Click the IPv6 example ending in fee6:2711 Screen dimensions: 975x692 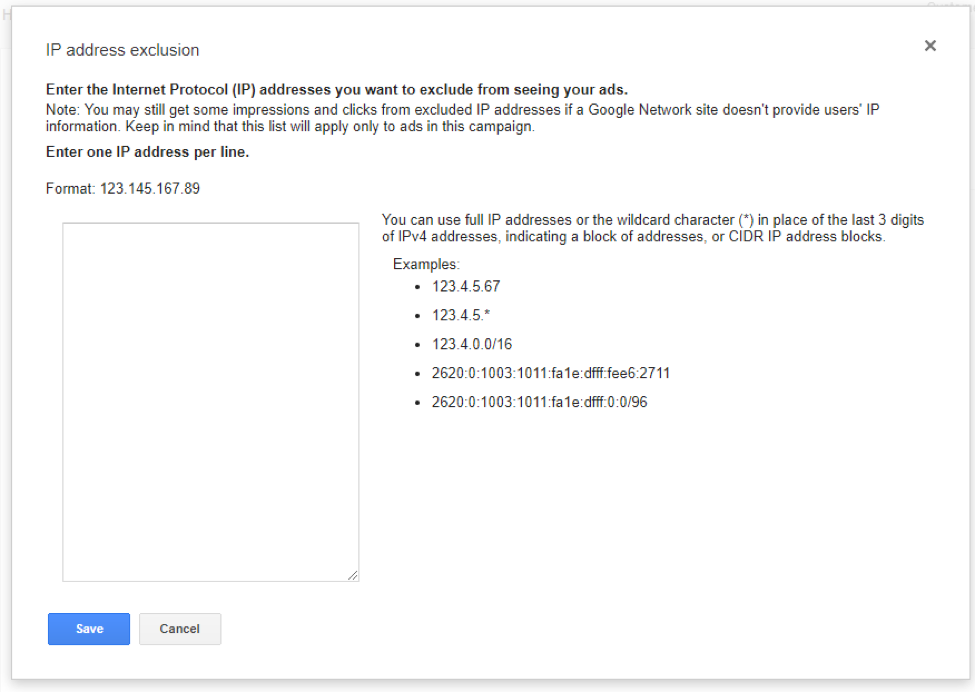(551, 373)
